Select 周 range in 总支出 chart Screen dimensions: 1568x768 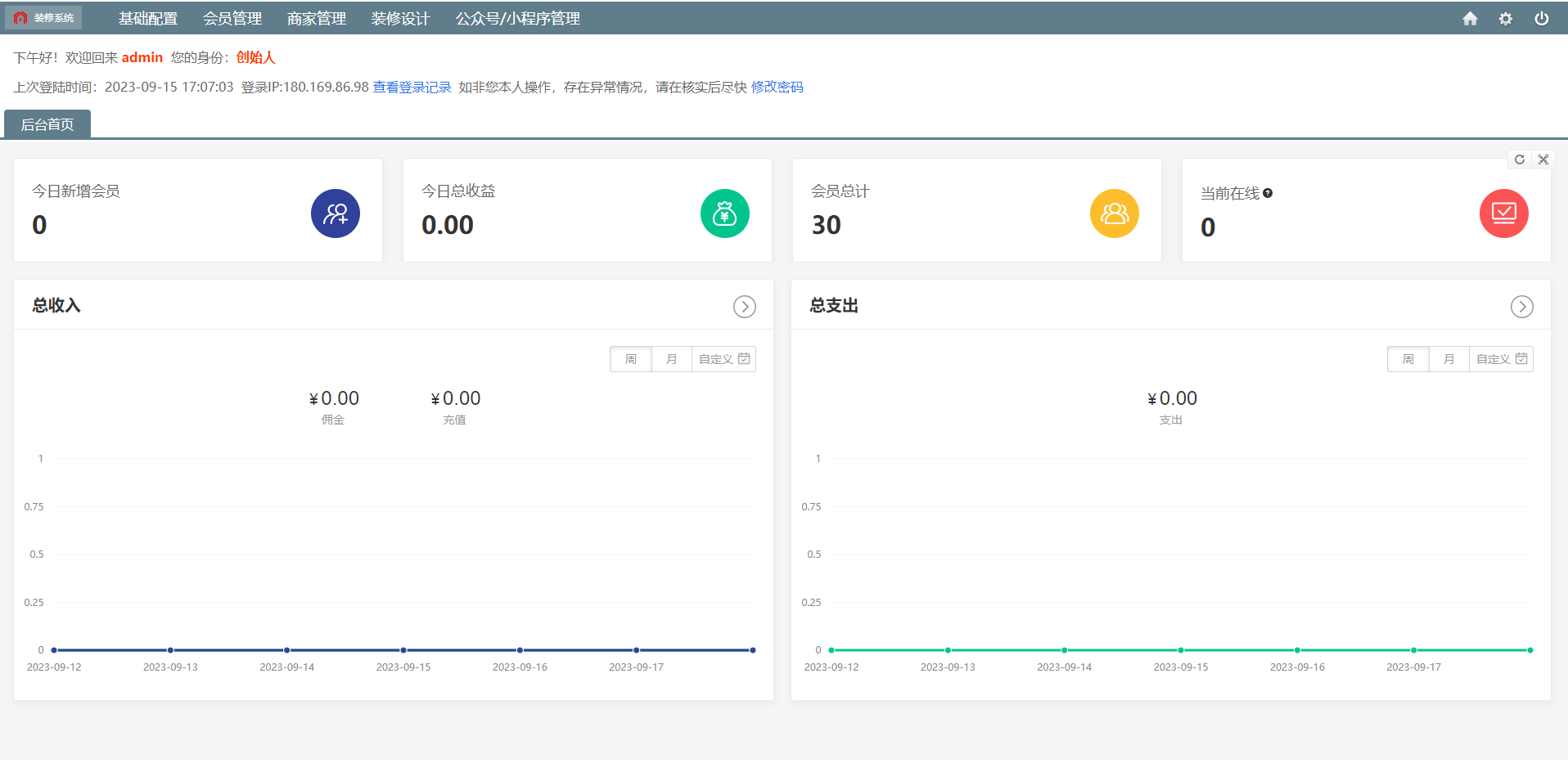pos(1408,359)
